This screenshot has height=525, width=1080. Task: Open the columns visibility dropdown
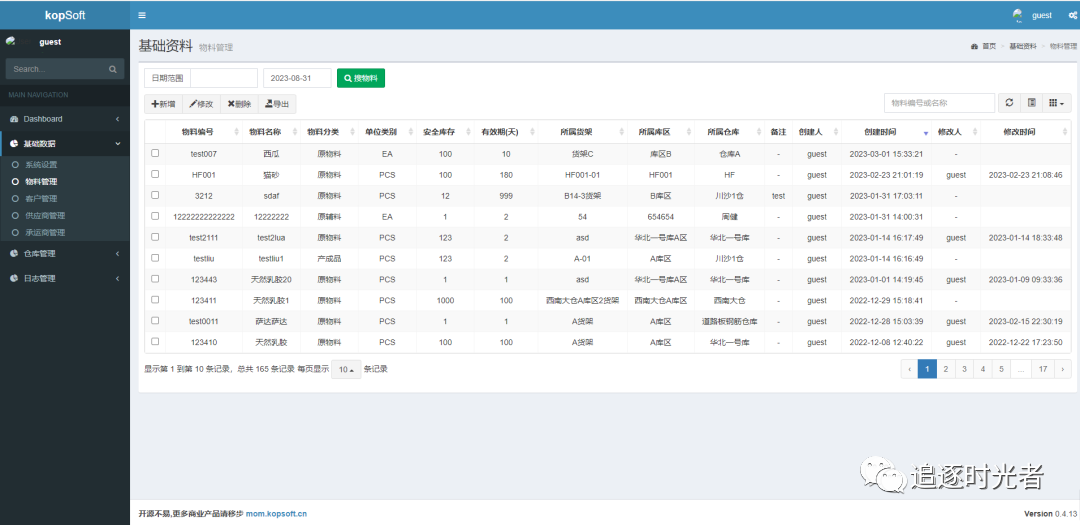(1056, 103)
